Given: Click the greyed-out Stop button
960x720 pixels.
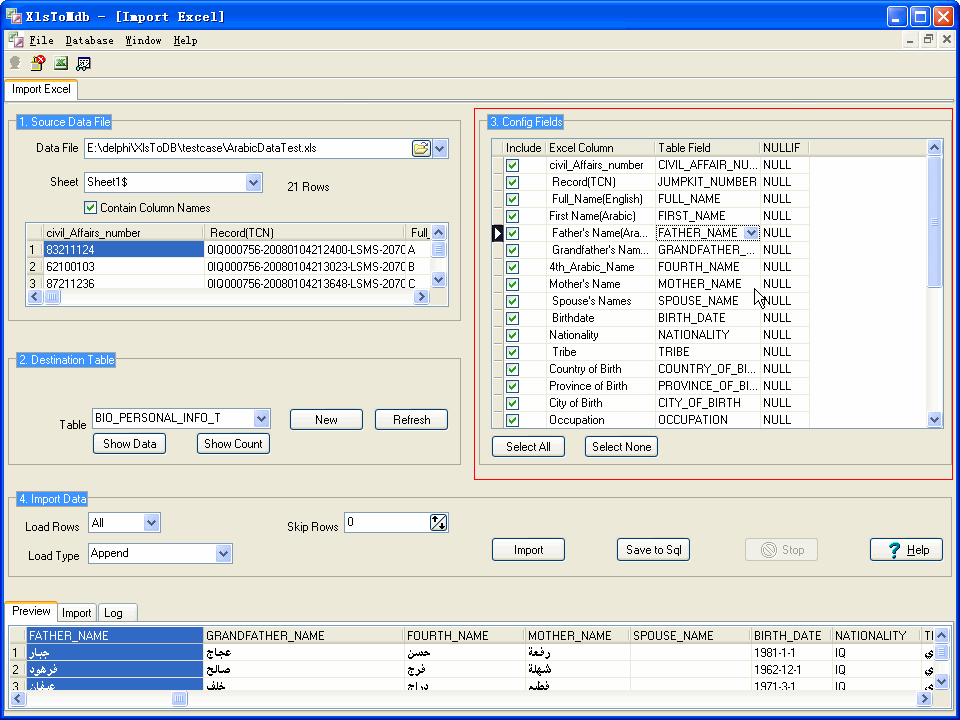Looking at the screenshot, I should (781, 550).
